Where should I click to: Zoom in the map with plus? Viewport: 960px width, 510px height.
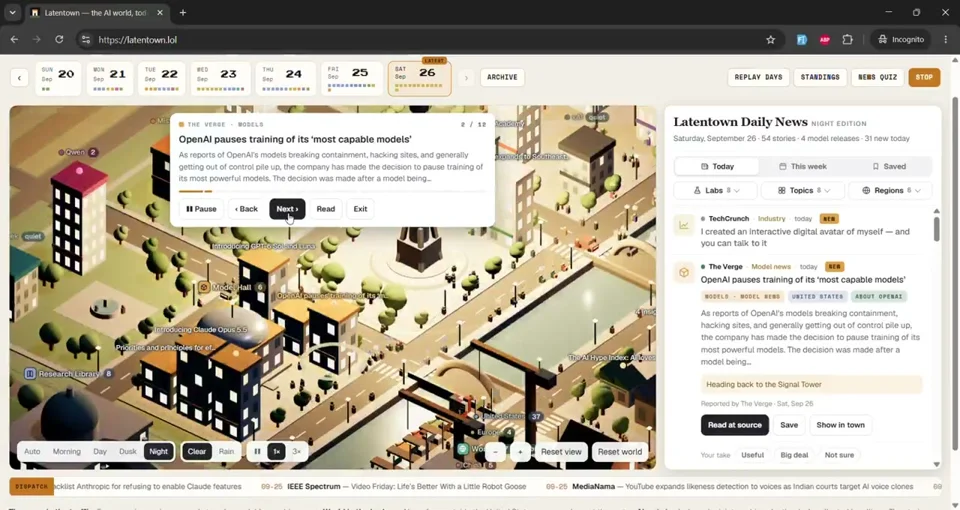point(520,452)
